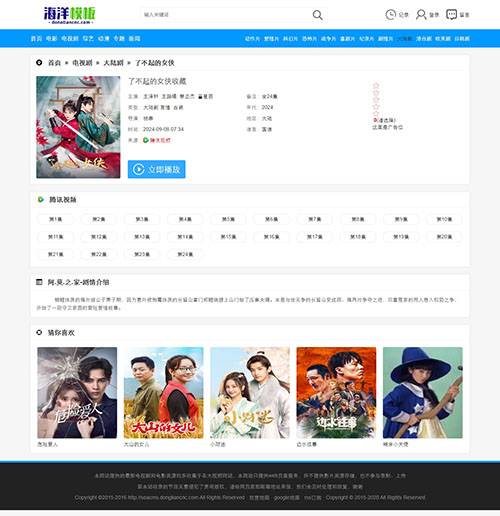Viewport: 500px width, 516px height.
Task: Play the show with 立即播放 button
Action: tap(157, 169)
